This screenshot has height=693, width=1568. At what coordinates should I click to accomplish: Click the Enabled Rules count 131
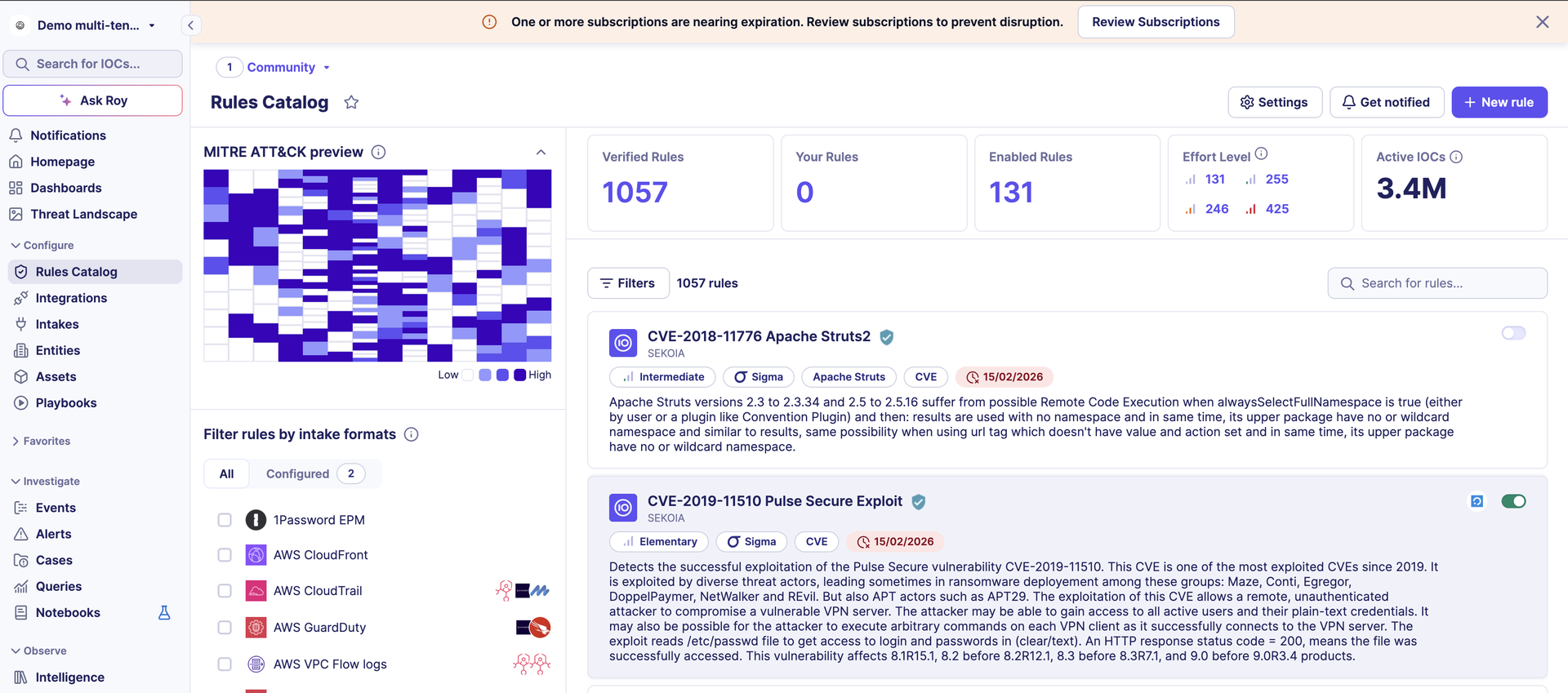(1011, 193)
